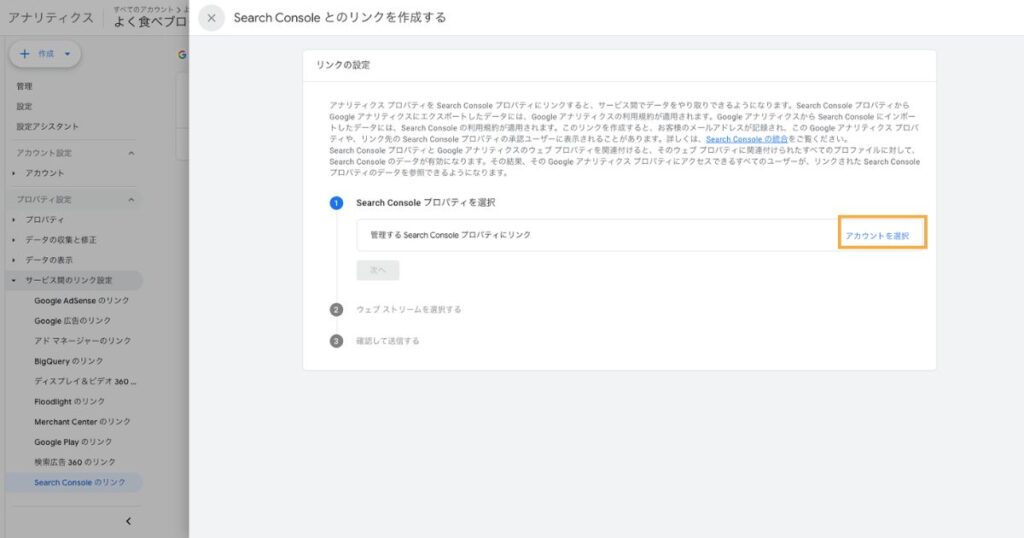Collapse the sidebar with the chevron arrow
The width and height of the screenshot is (1024, 538).
click(128, 521)
